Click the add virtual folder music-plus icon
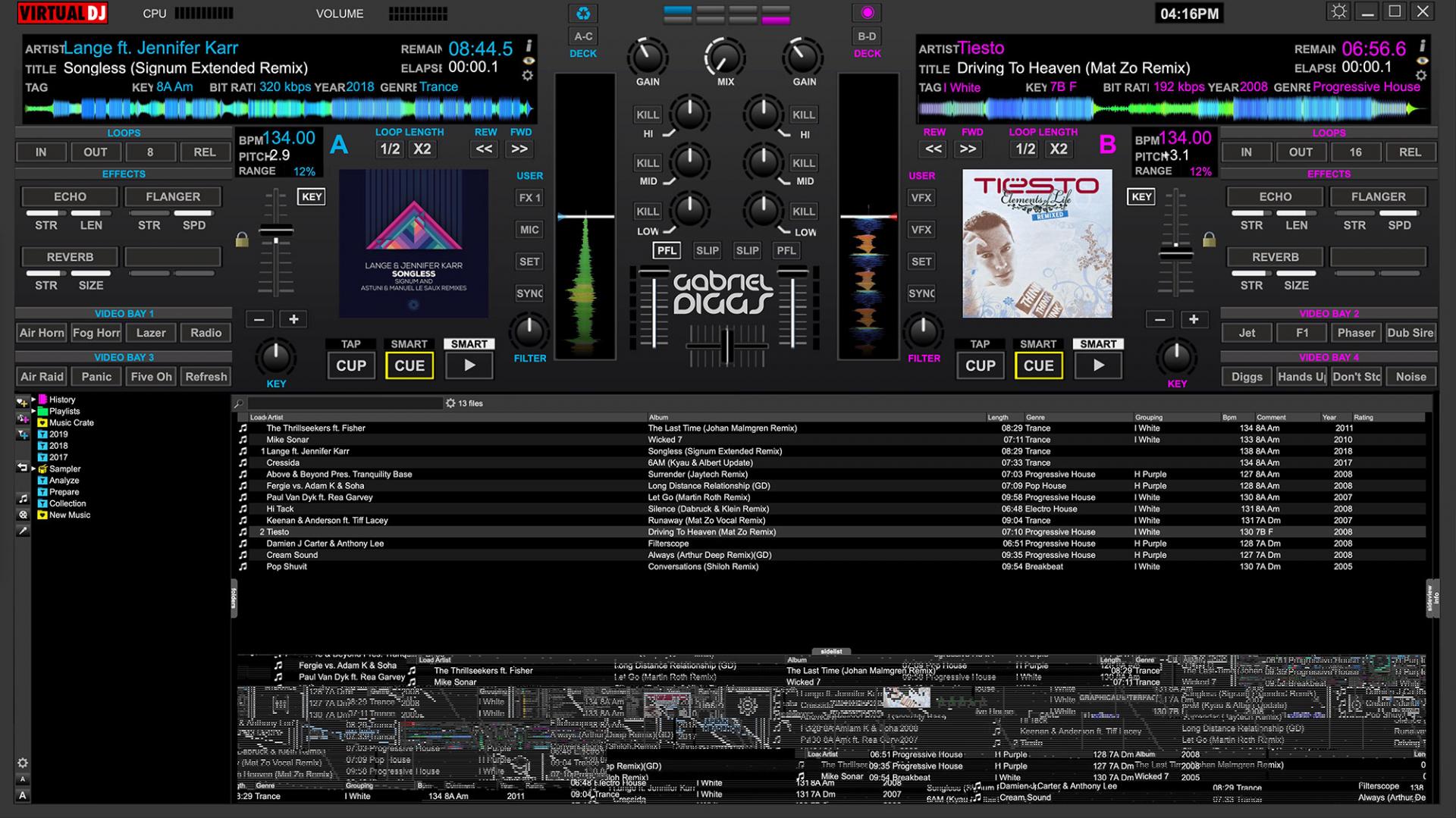Image resolution: width=1456 pixels, height=818 pixels. pyautogui.click(x=23, y=418)
